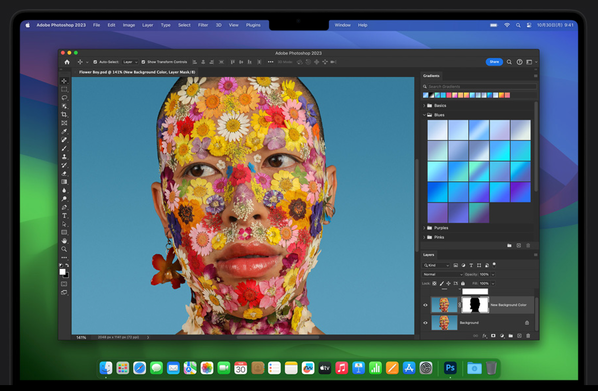Hide the Background layer
The image size is (598, 391).
(425, 323)
